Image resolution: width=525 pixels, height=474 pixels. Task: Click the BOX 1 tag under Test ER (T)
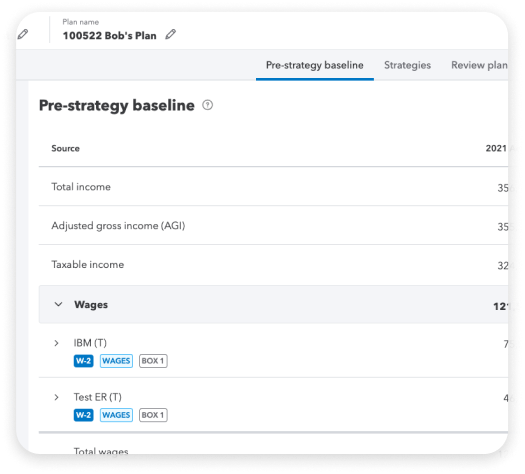pos(153,415)
